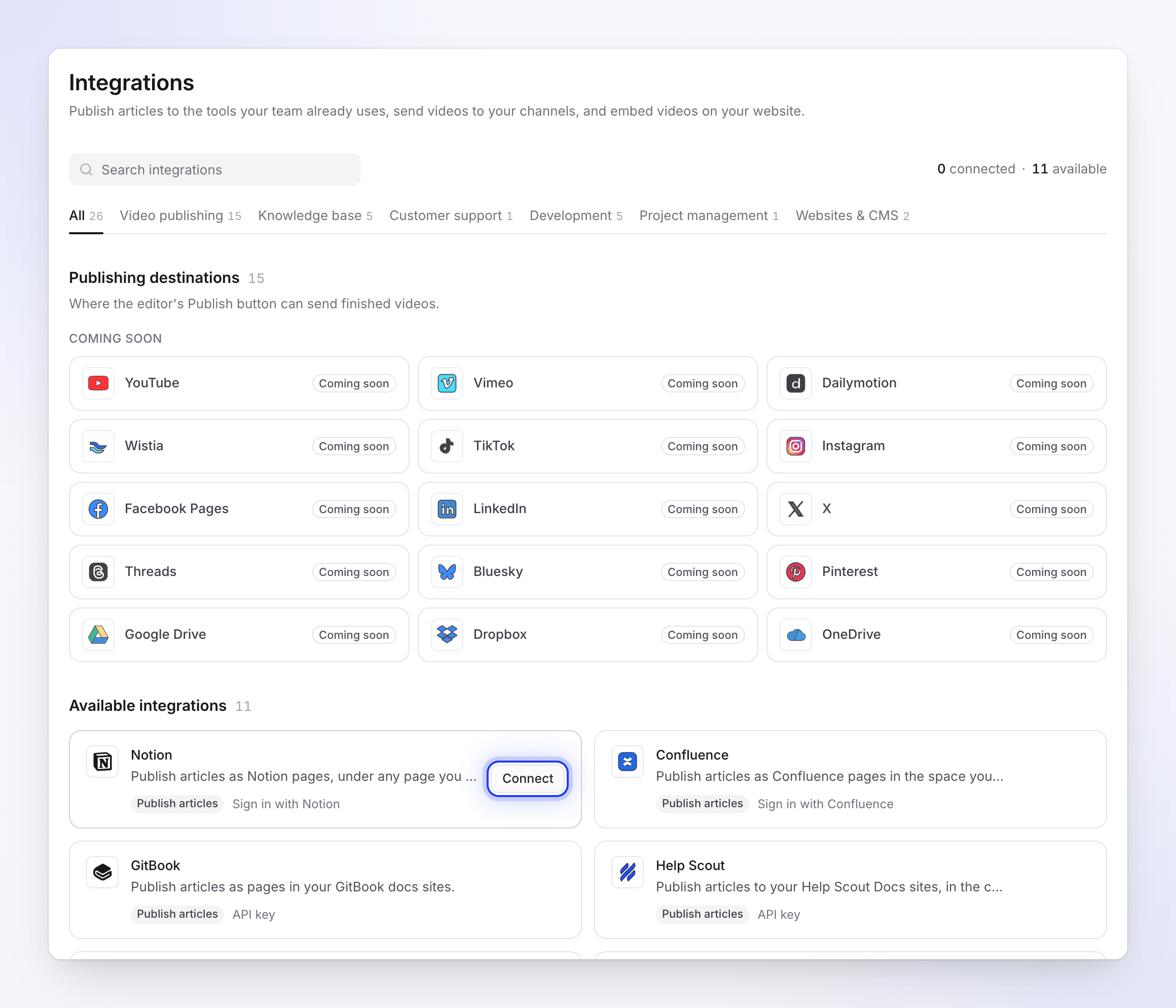Click the Confluence logo icon
Image resolution: width=1176 pixels, height=1008 pixels.
pyautogui.click(x=628, y=762)
